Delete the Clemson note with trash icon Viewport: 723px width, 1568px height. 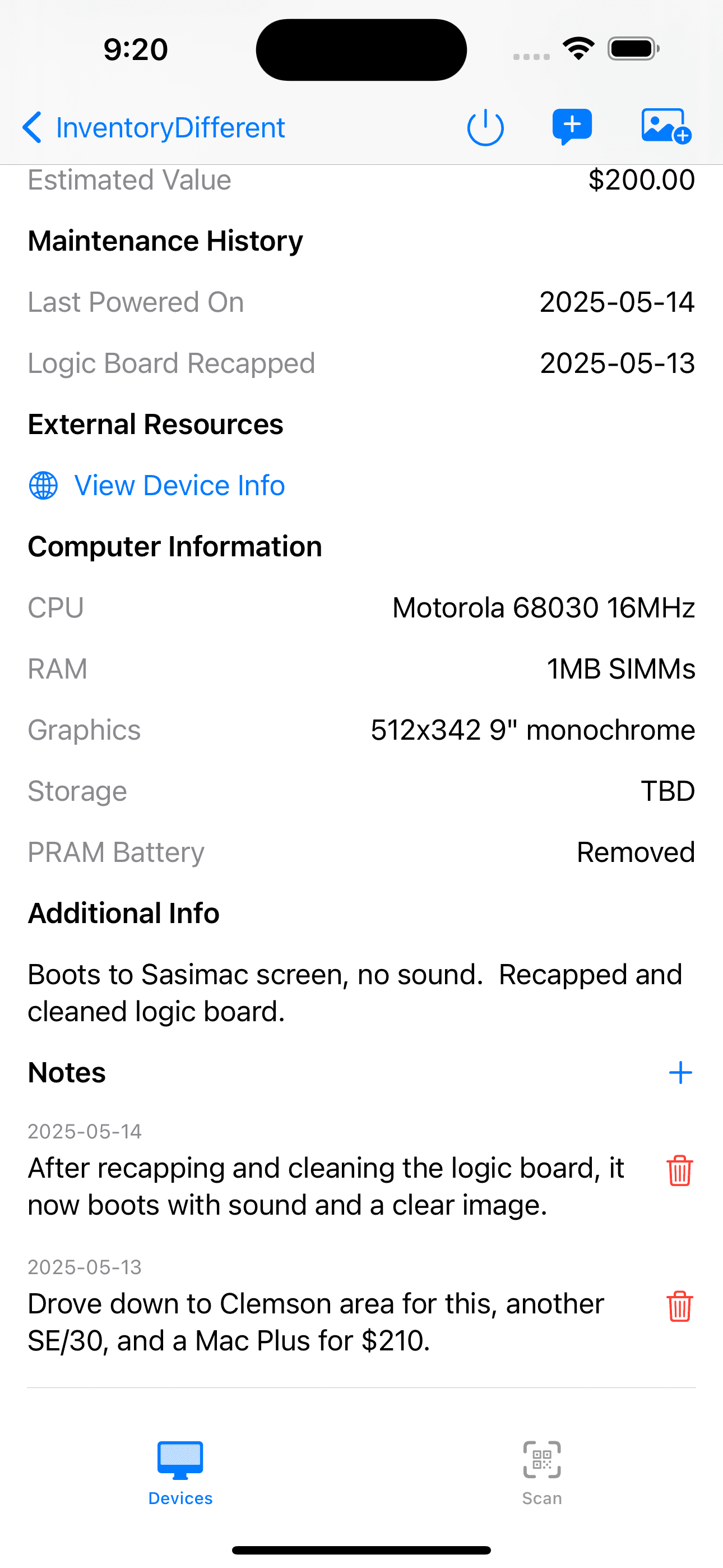[x=679, y=1306]
